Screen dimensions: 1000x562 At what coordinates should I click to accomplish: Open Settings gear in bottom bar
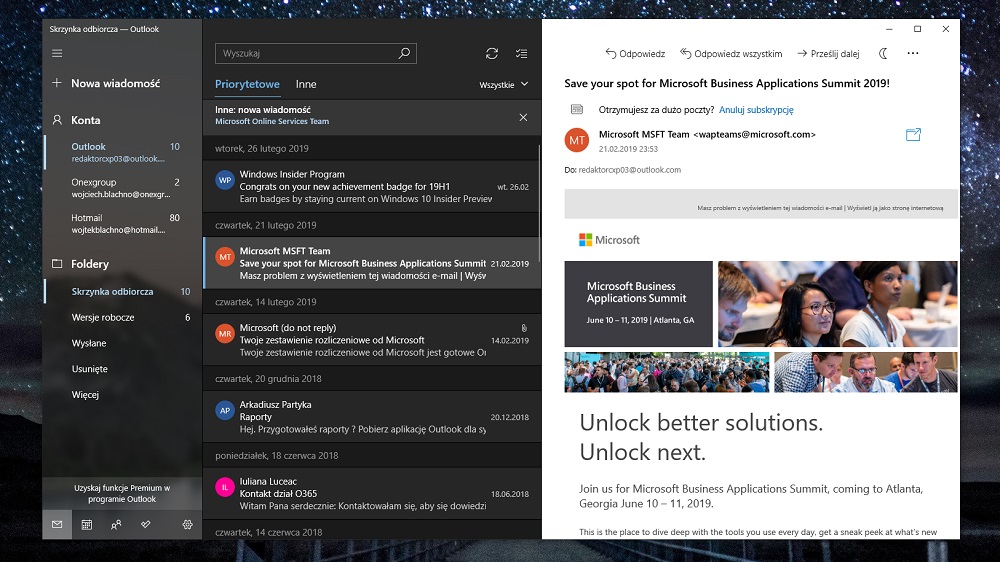coord(188,524)
